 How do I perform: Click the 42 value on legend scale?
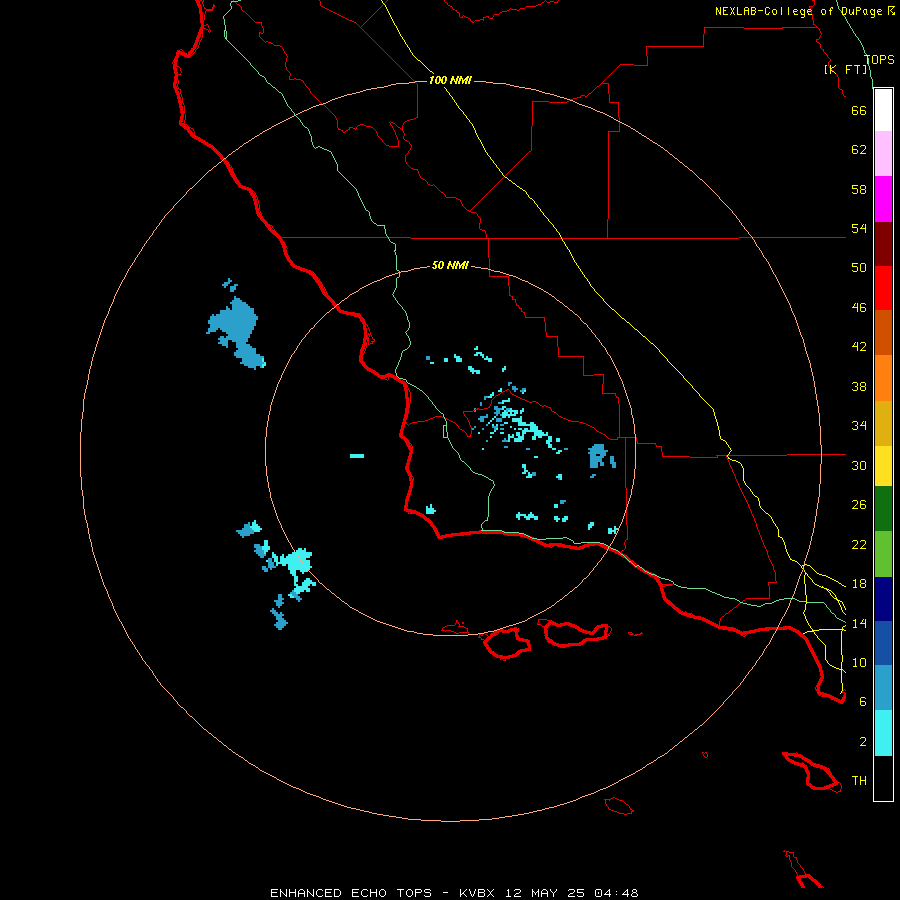(x=859, y=347)
